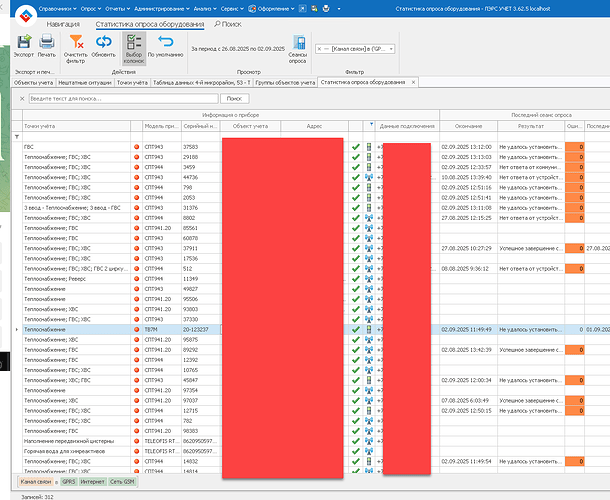Open the Нештатные ситуации document tab
The height and width of the screenshot is (500, 610).
coord(85,82)
